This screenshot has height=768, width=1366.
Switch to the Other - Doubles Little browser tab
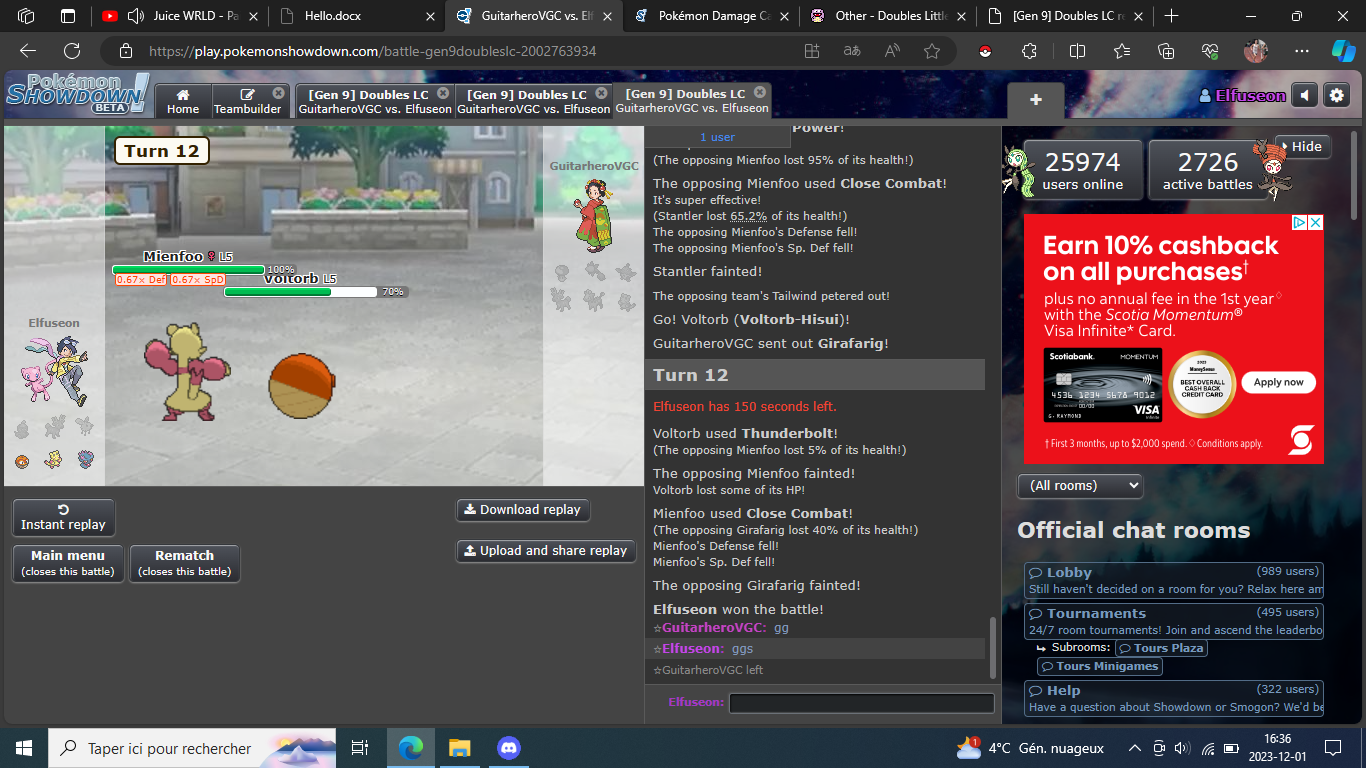(x=886, y=16)
